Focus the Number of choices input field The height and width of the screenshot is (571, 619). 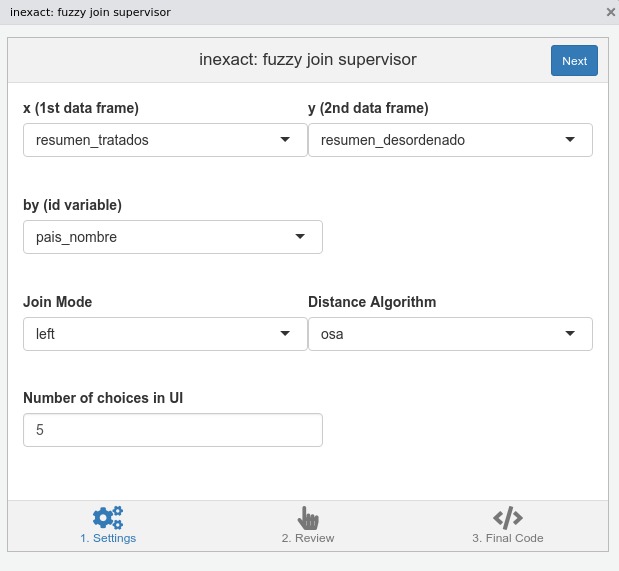[x=172, y=430]
